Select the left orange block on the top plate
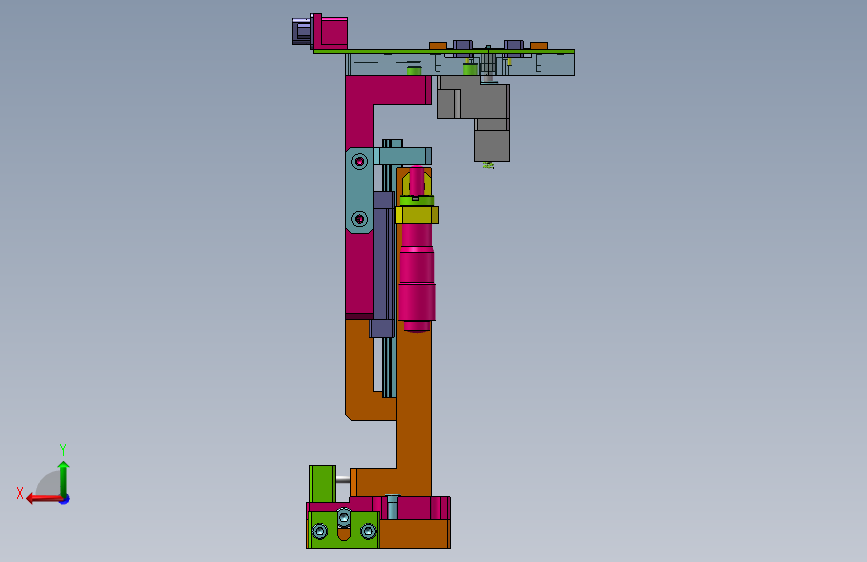 pyautogui.click(x=438, y=45)
